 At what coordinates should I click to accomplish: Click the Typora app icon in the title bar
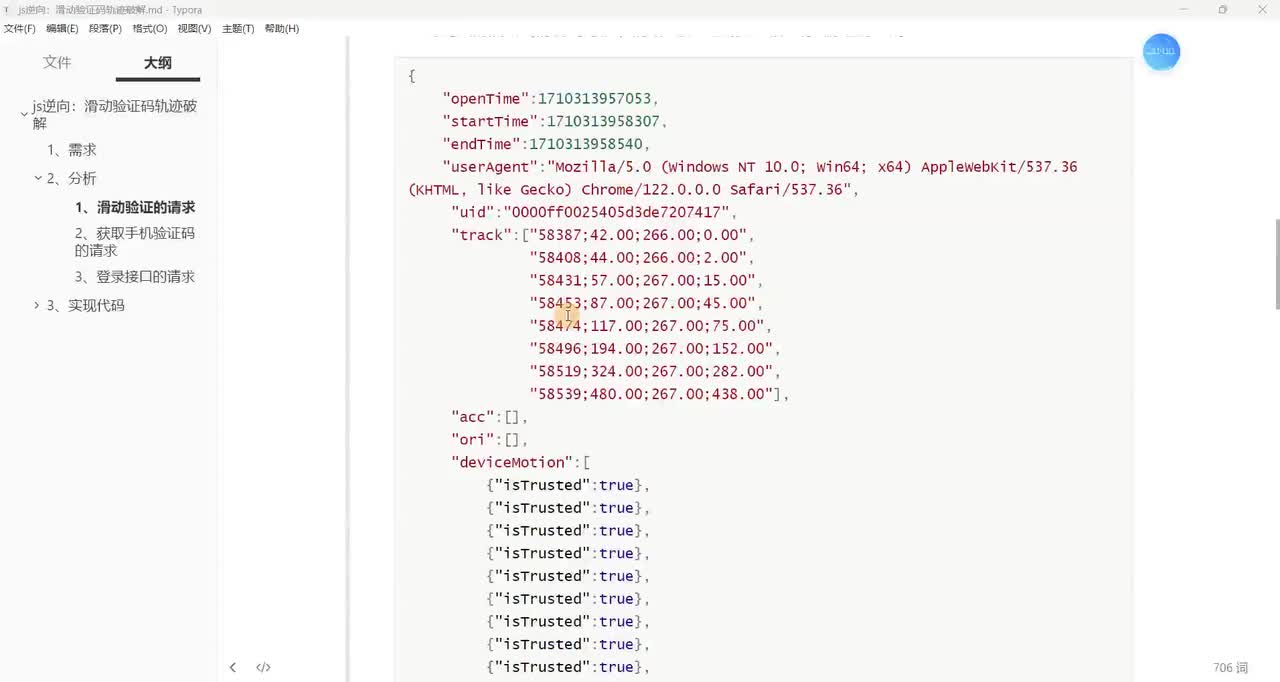[7, 10]
